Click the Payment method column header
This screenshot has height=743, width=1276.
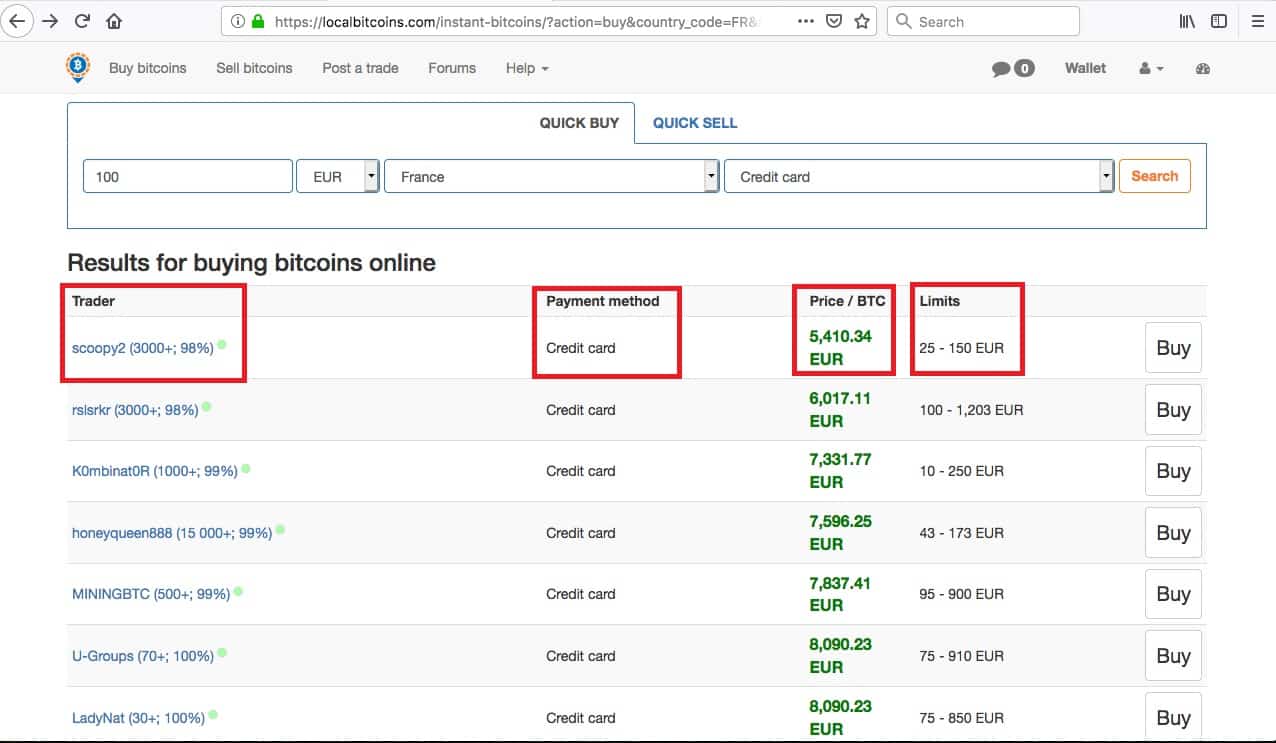click(603, 301)
